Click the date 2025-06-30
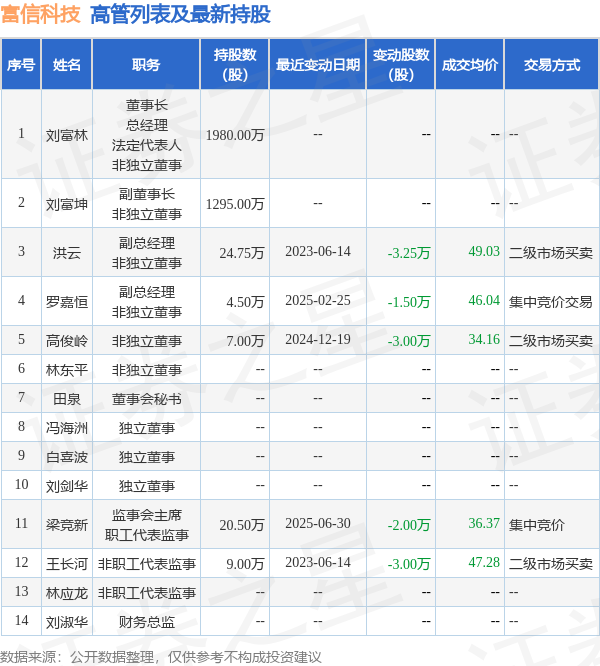Viewport: 600px width, 666px height. coord(318,523)
